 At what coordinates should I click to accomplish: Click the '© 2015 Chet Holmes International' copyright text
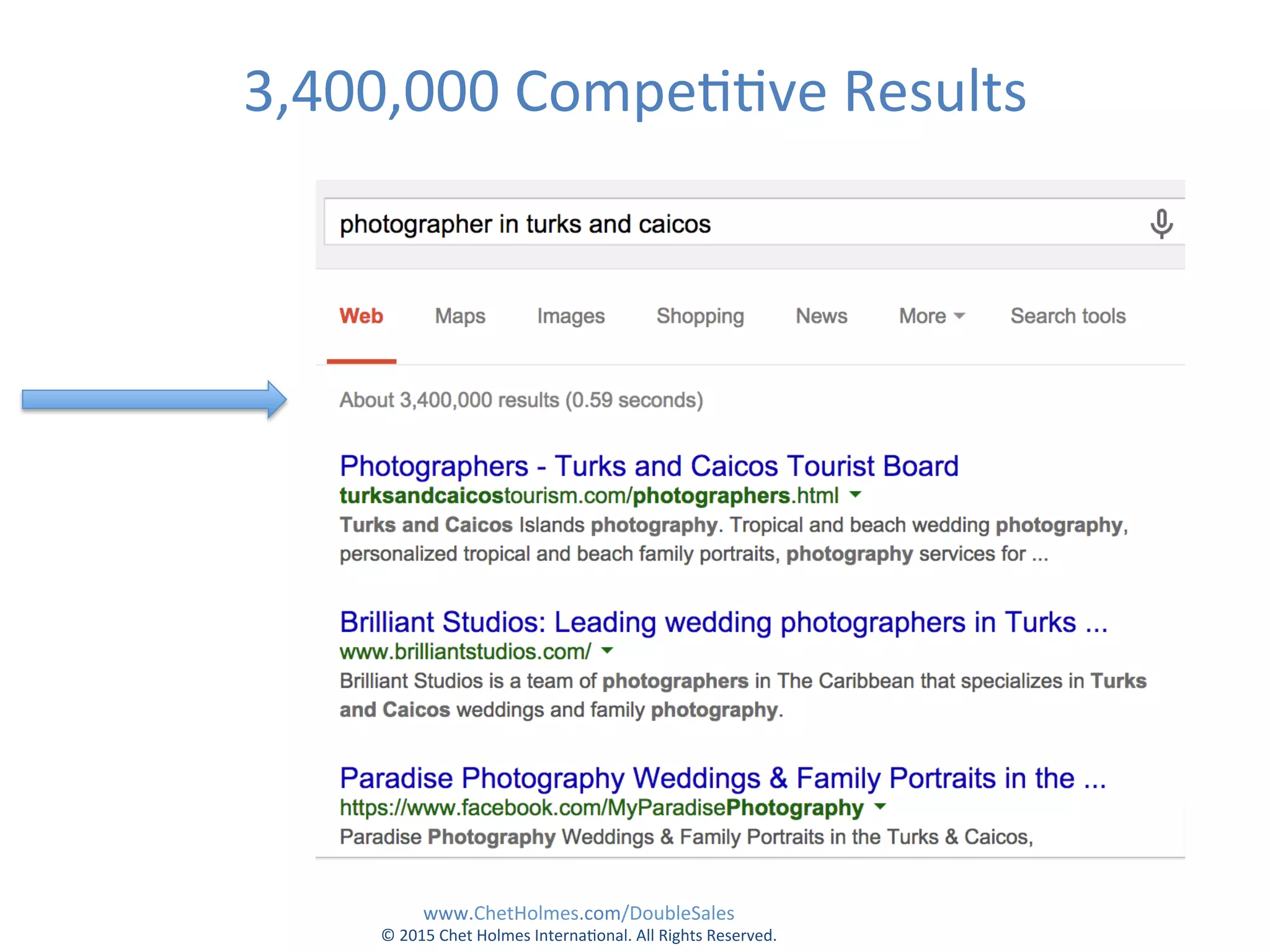(579, 935)
